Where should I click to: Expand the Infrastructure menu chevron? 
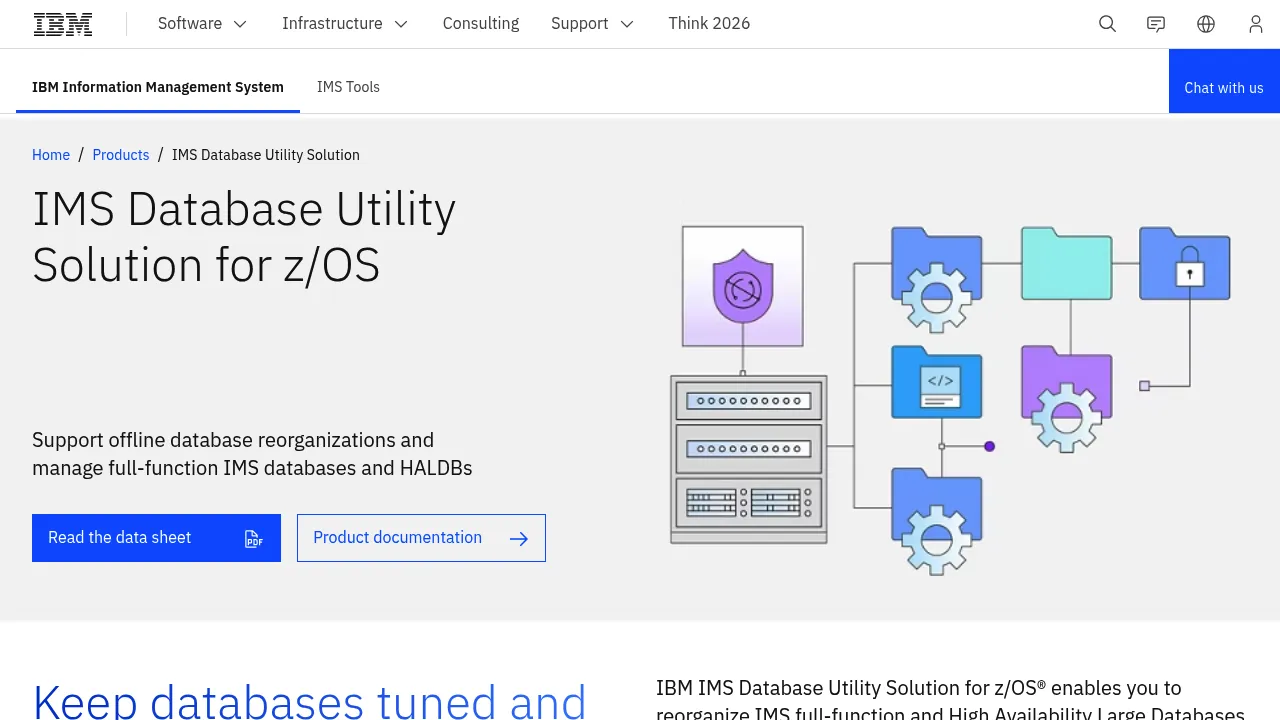[401, 24]
